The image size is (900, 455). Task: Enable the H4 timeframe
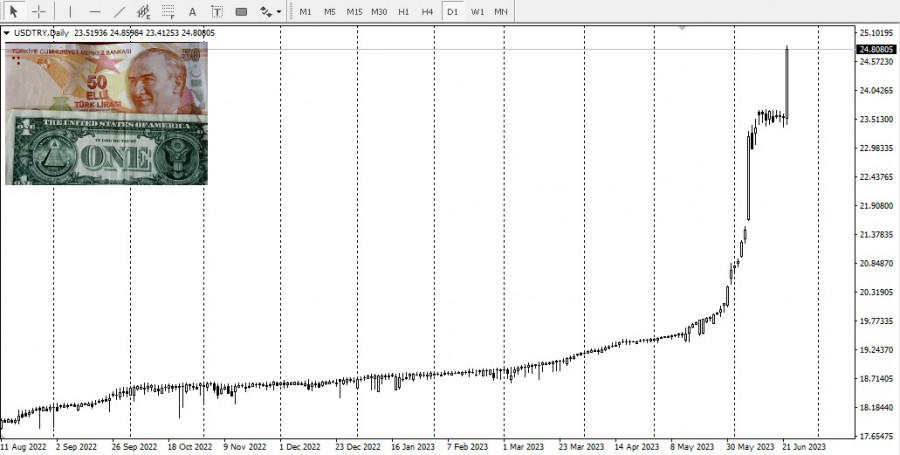pos(427,11)
